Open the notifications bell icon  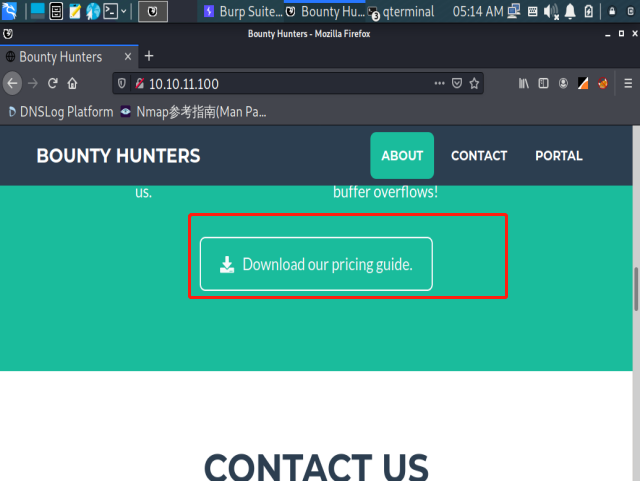tap(570, 11)
